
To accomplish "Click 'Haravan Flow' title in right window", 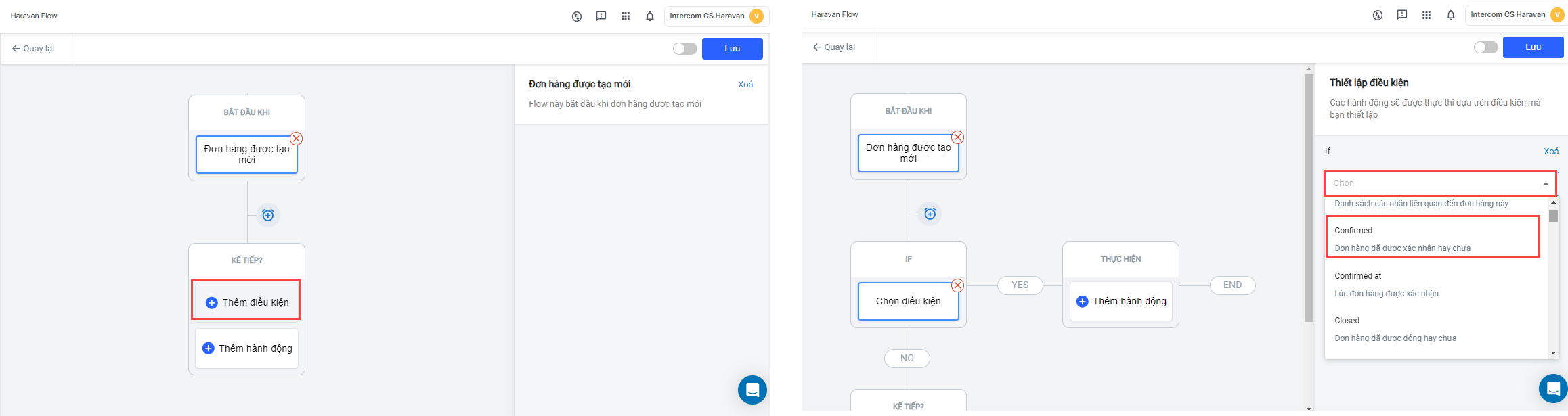I will click(x=835, y=15).
